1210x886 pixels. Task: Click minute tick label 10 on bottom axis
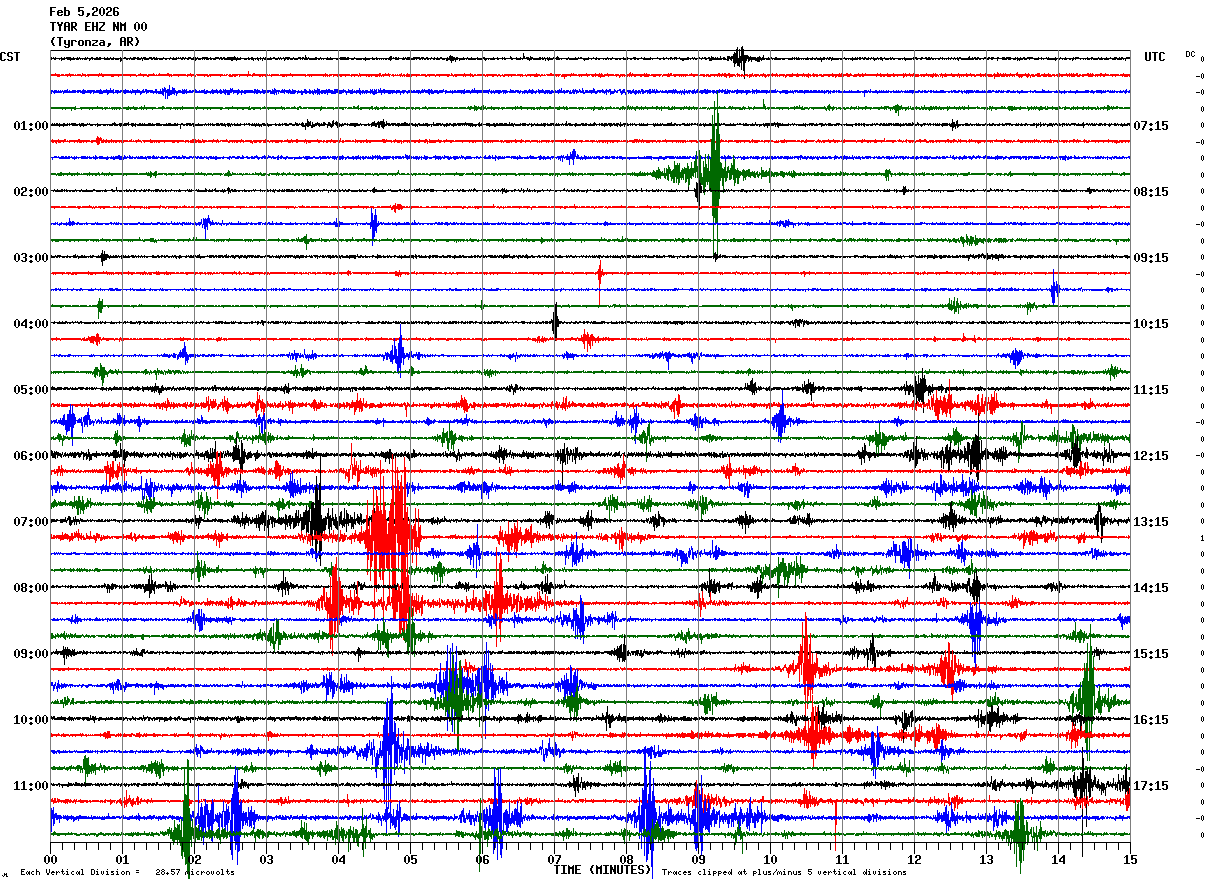770,860
